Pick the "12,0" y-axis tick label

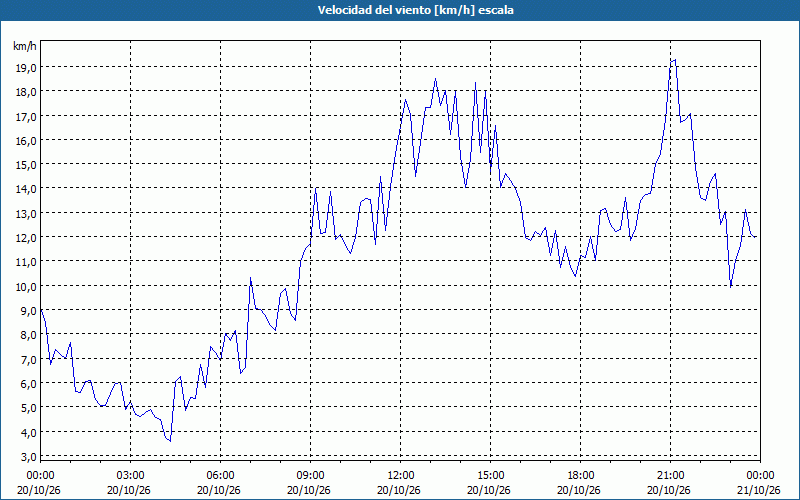[x=25, y=238]
